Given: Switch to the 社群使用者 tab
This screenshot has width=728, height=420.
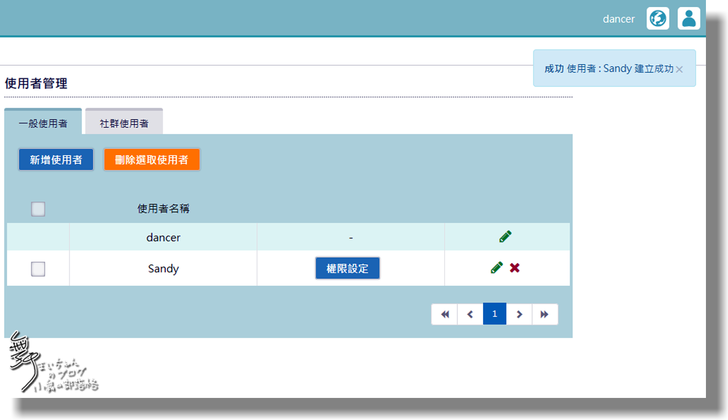Looking at the screenshot, I should click(124, 124).
